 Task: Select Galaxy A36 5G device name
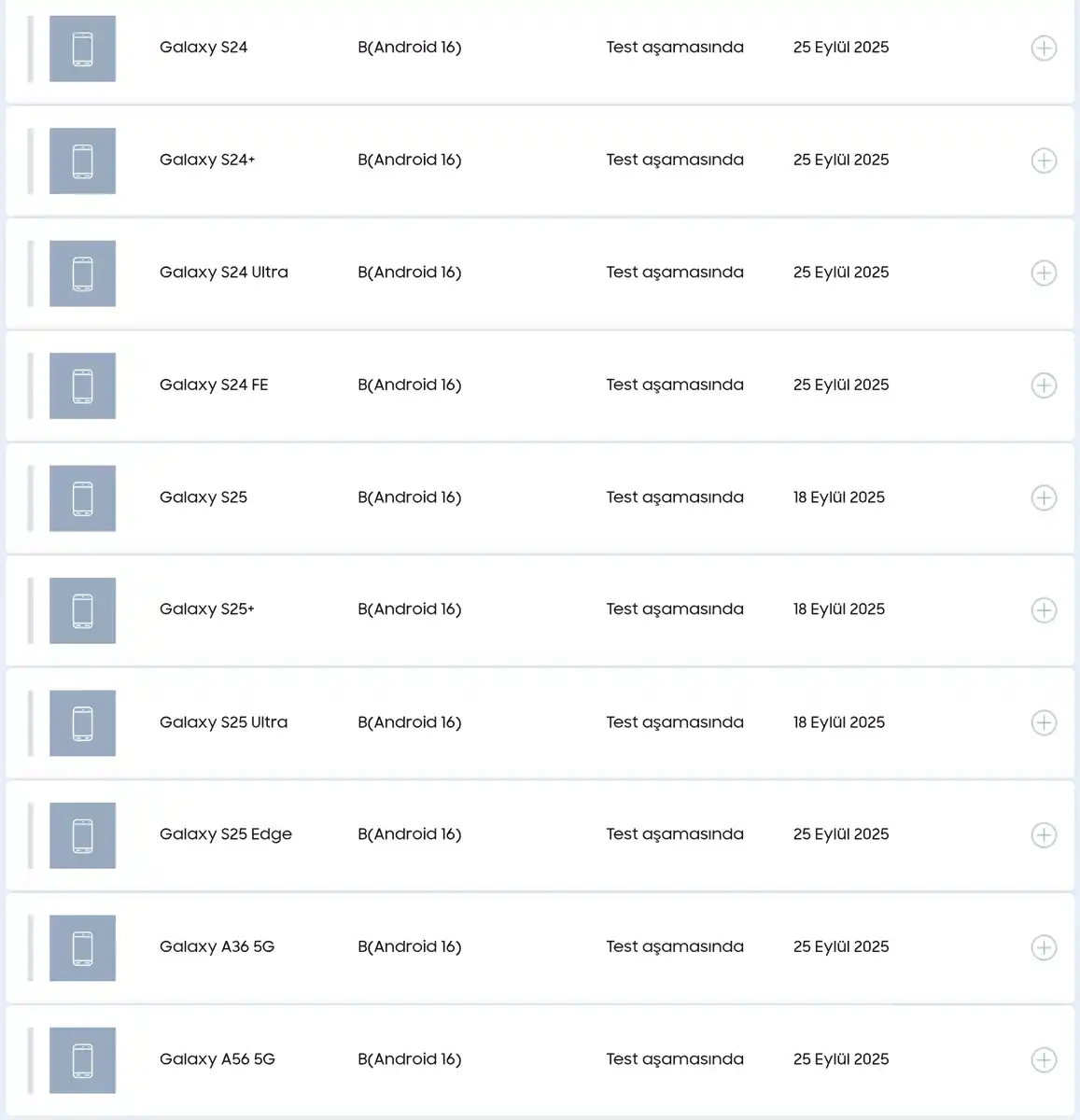pos(217,946)
